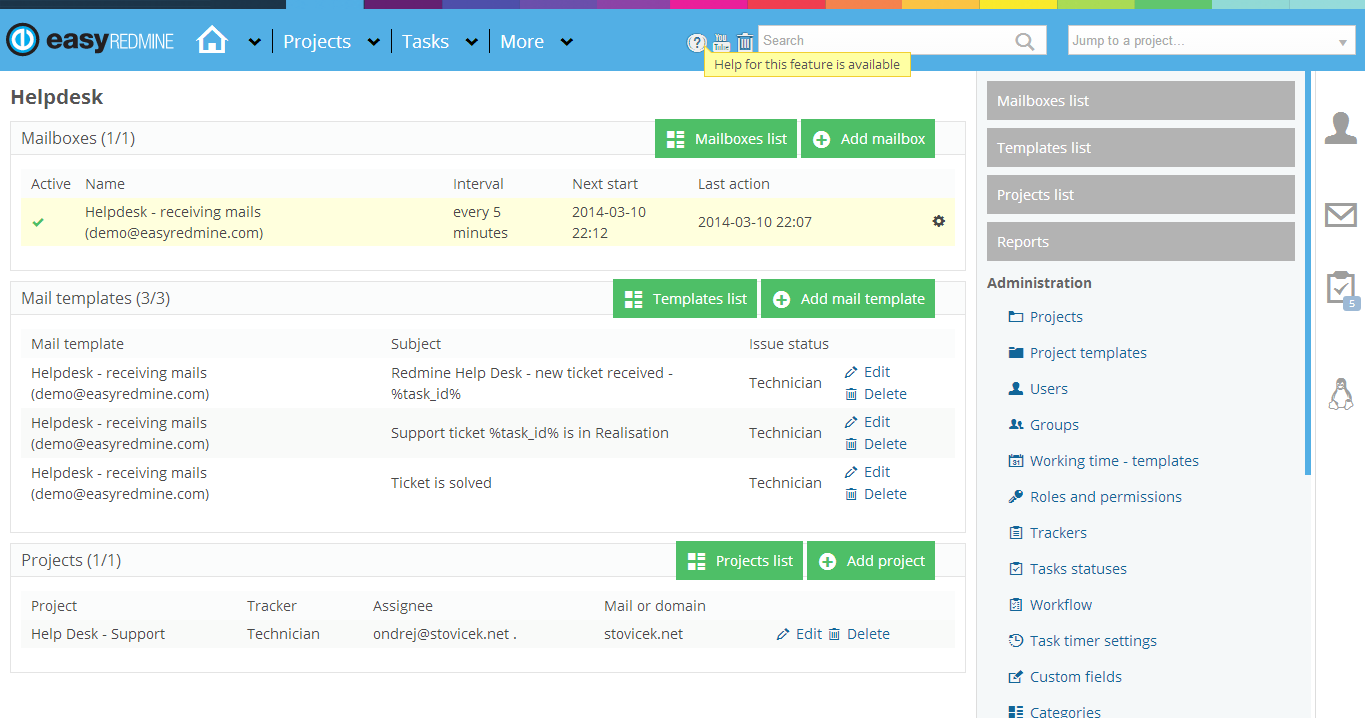The height and width of the screenshot is (718, 1365).
Task: Click the active green checkmark for the mailbox
Action: click(x=38, y=222)
